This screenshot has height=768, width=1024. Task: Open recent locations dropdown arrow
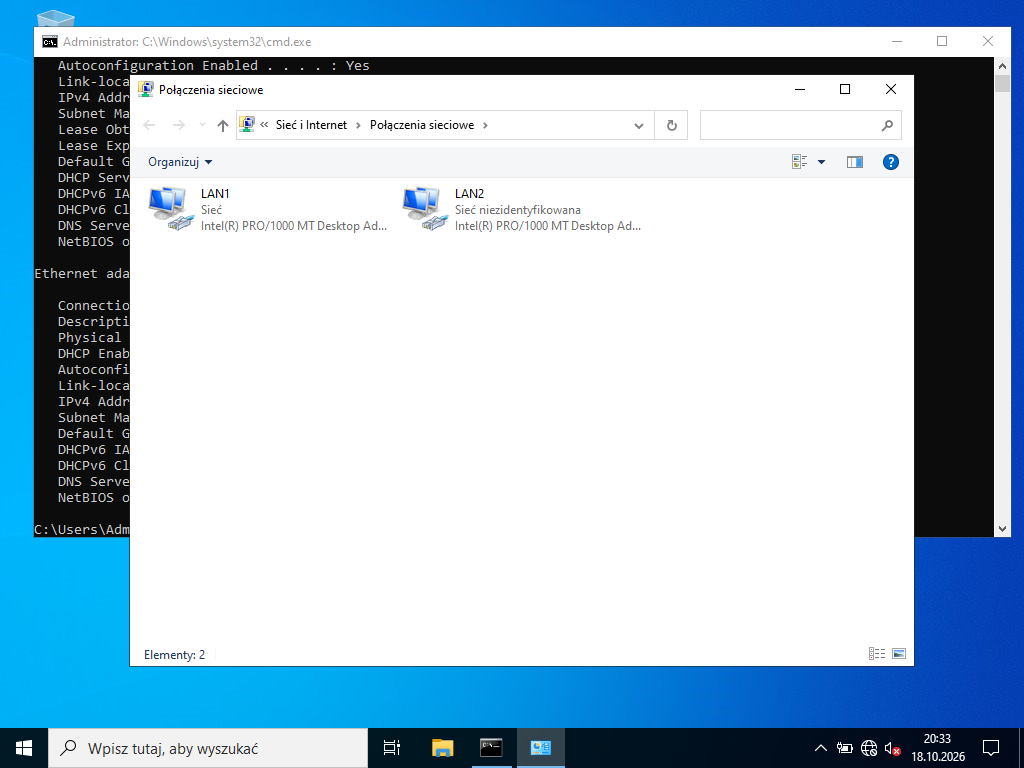click(202, 125)
